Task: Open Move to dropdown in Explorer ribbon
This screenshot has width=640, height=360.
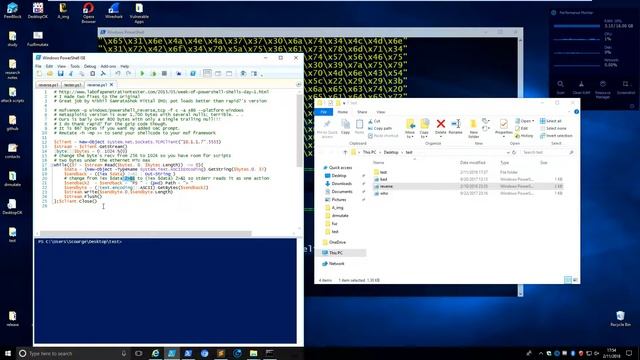Action: 410,128
